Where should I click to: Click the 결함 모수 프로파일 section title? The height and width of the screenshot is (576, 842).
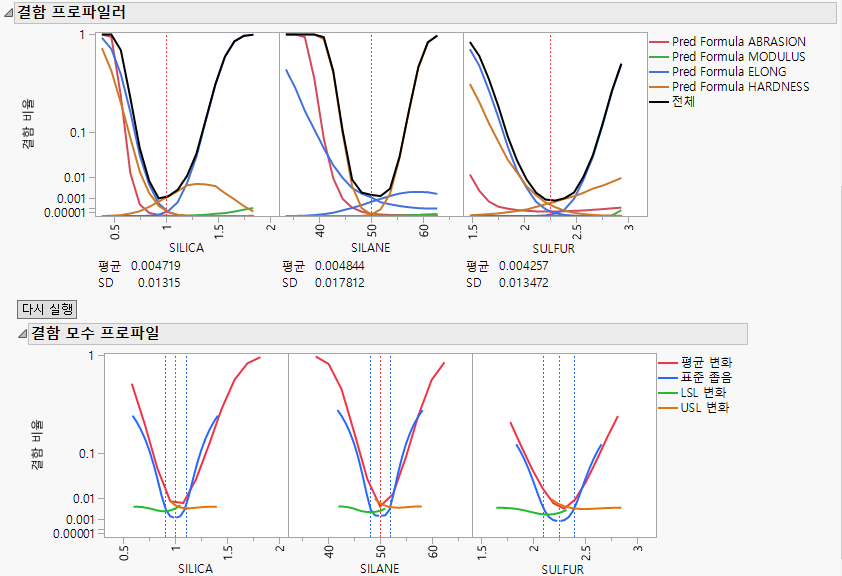95,333
